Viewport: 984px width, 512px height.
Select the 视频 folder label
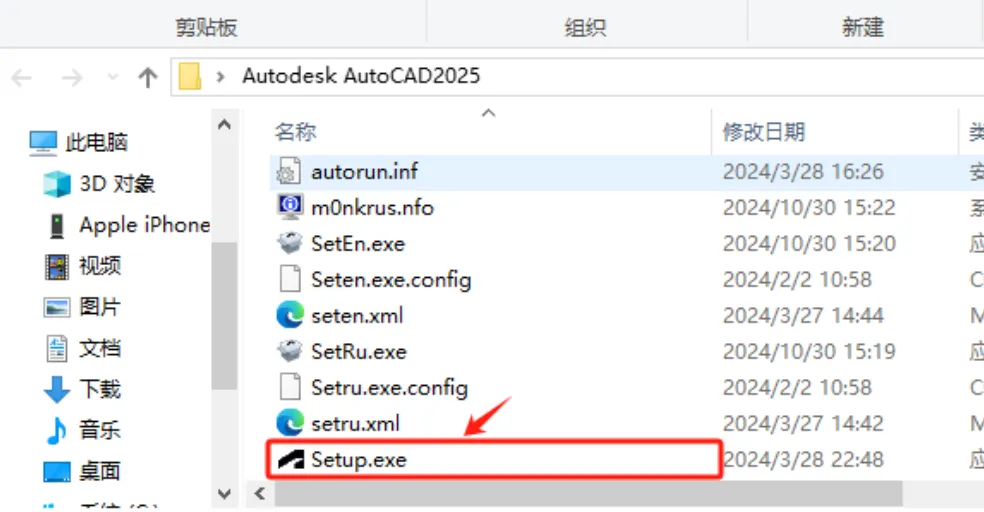100,266
